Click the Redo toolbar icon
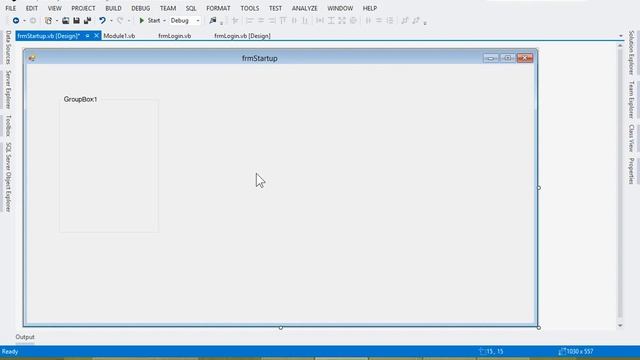640x360 pixels. pyautogui.click(x=120, y=20)
